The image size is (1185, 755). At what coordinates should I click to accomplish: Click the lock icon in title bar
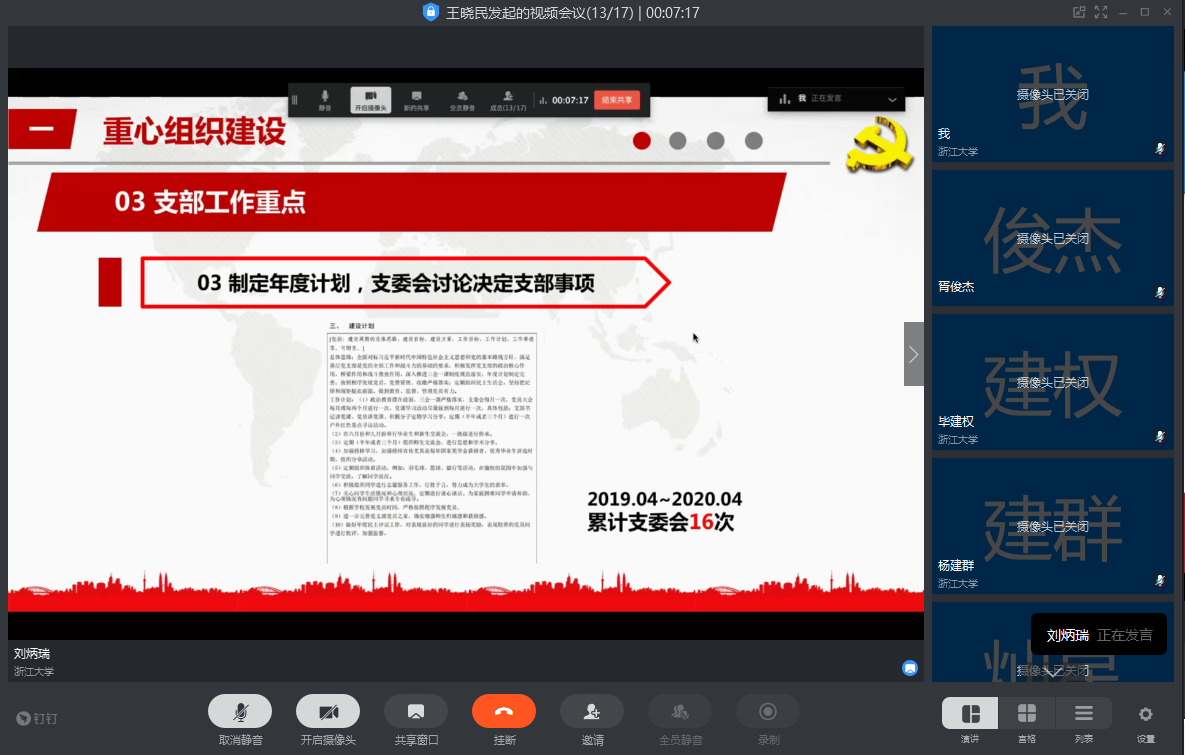tap(431, 12)
